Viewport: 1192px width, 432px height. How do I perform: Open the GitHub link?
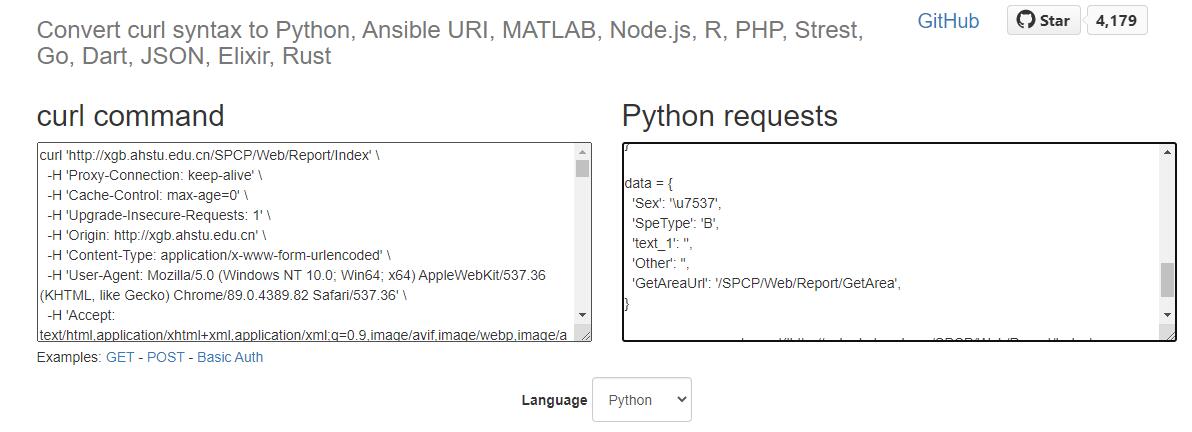[x=947, y=21]
